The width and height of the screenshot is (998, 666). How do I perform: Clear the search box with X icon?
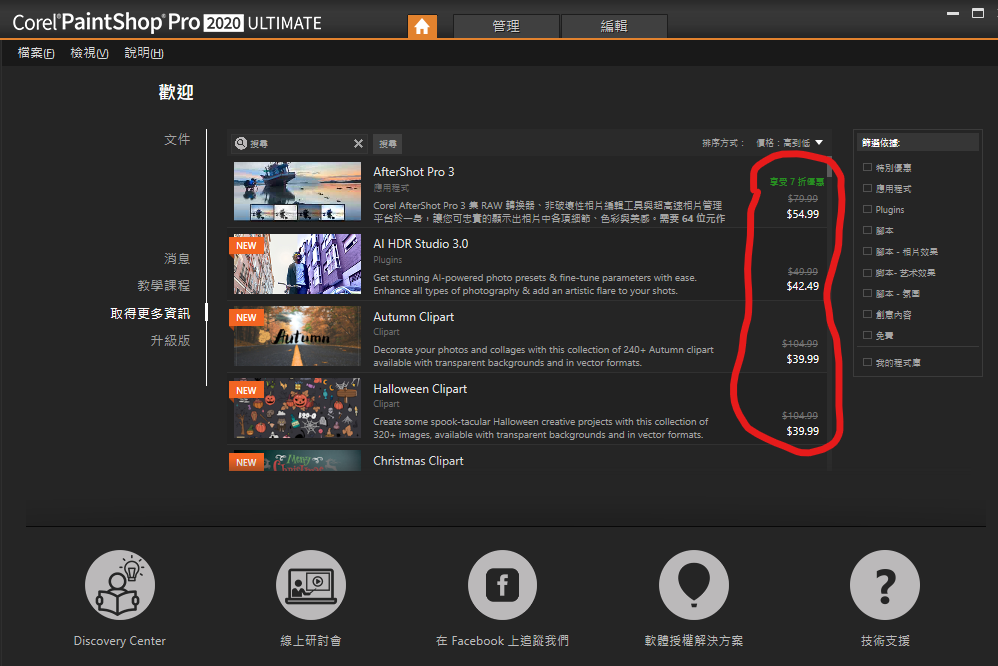(x=358, y=144)
